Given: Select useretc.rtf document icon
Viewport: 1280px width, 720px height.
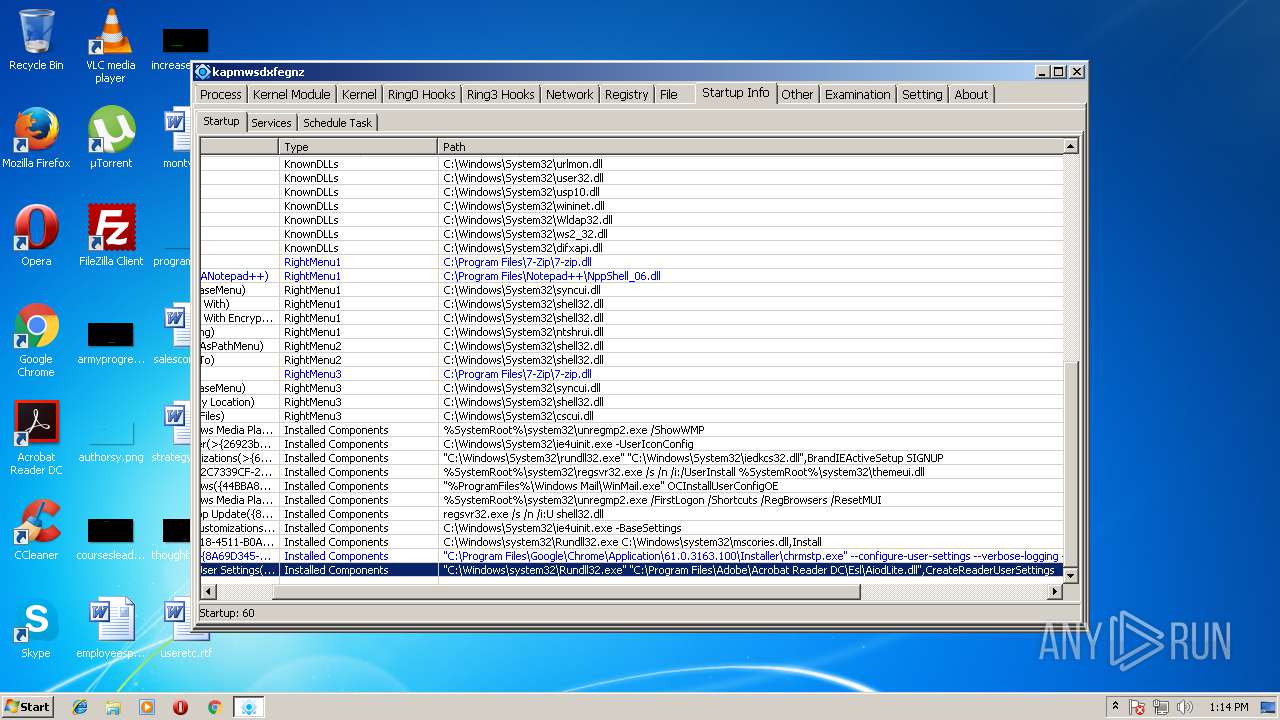Looking at the screenshot, I should [186, 628].
